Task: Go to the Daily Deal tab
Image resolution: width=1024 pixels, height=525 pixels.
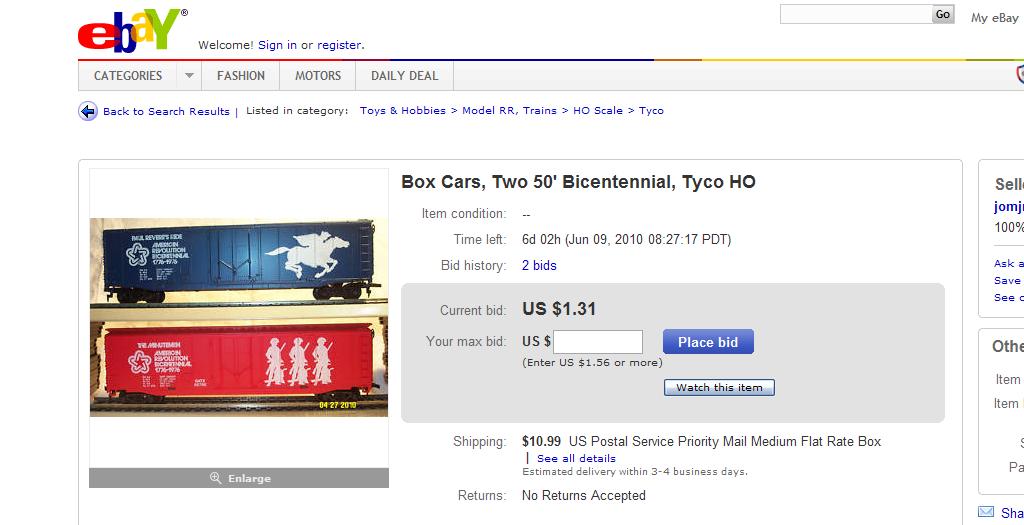Action: point(404,76)
